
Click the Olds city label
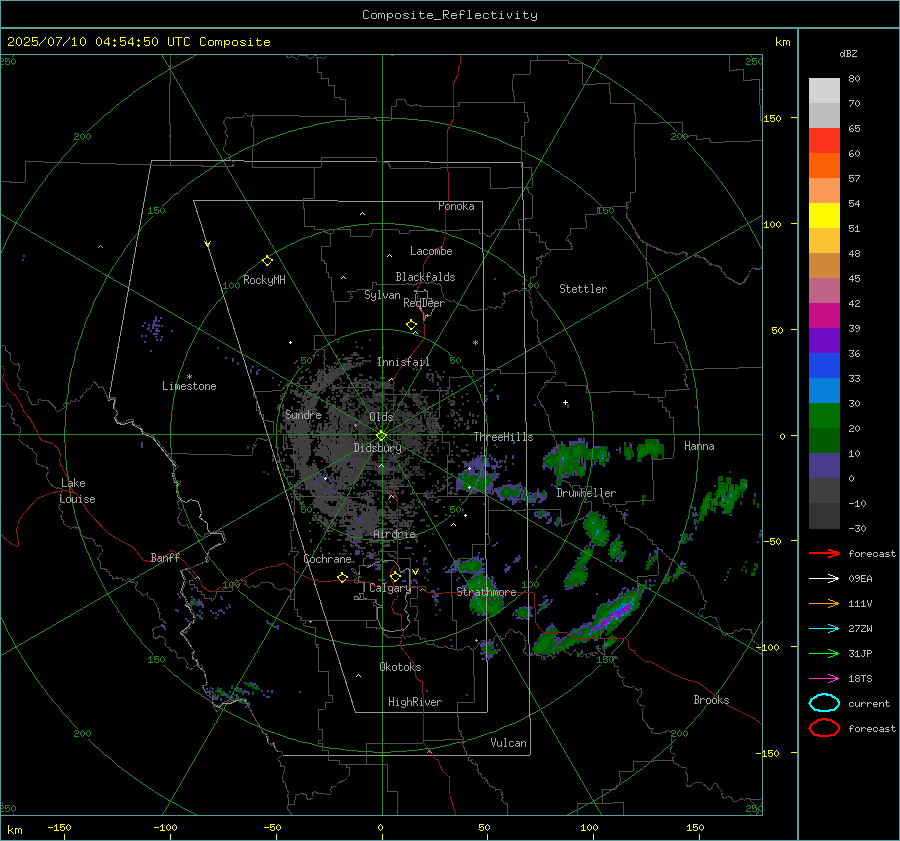pos(381,417)
